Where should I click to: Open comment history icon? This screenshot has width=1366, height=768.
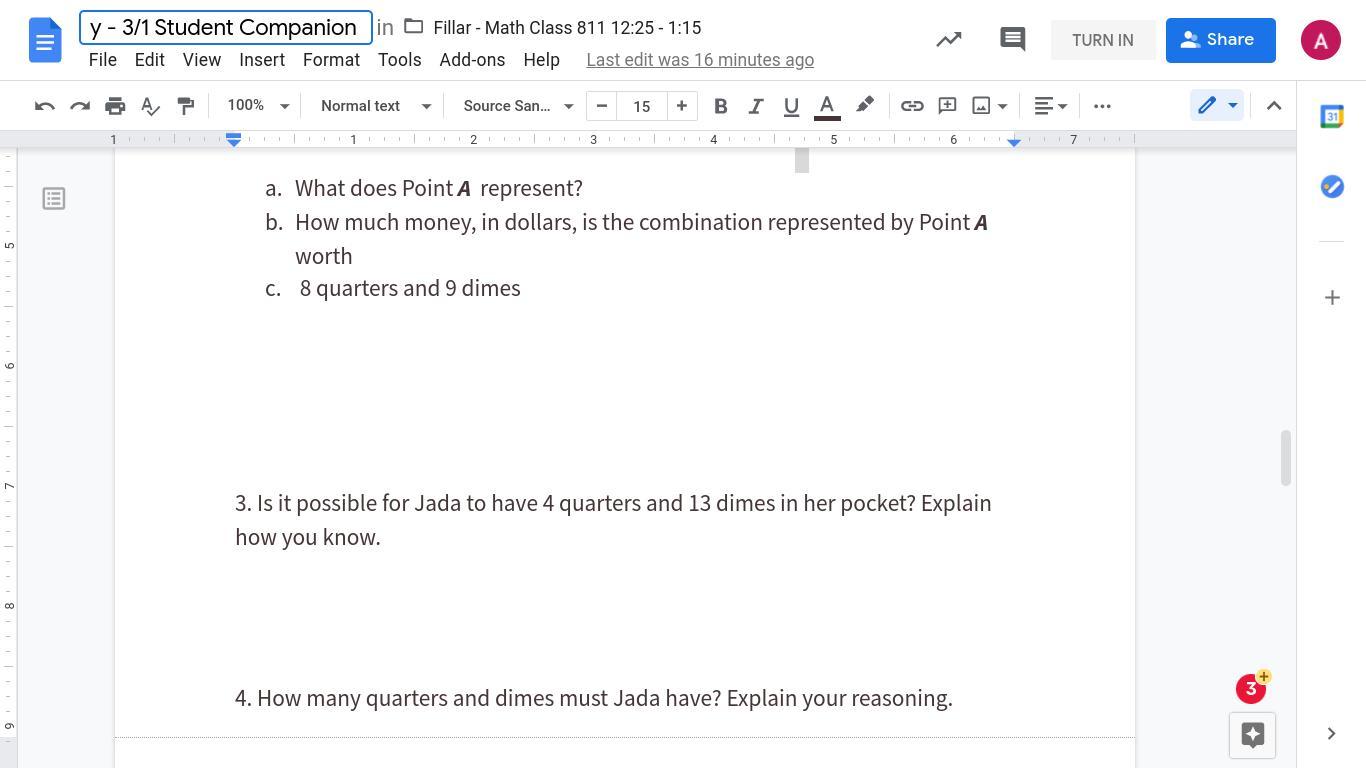[x=1012, y=40]
